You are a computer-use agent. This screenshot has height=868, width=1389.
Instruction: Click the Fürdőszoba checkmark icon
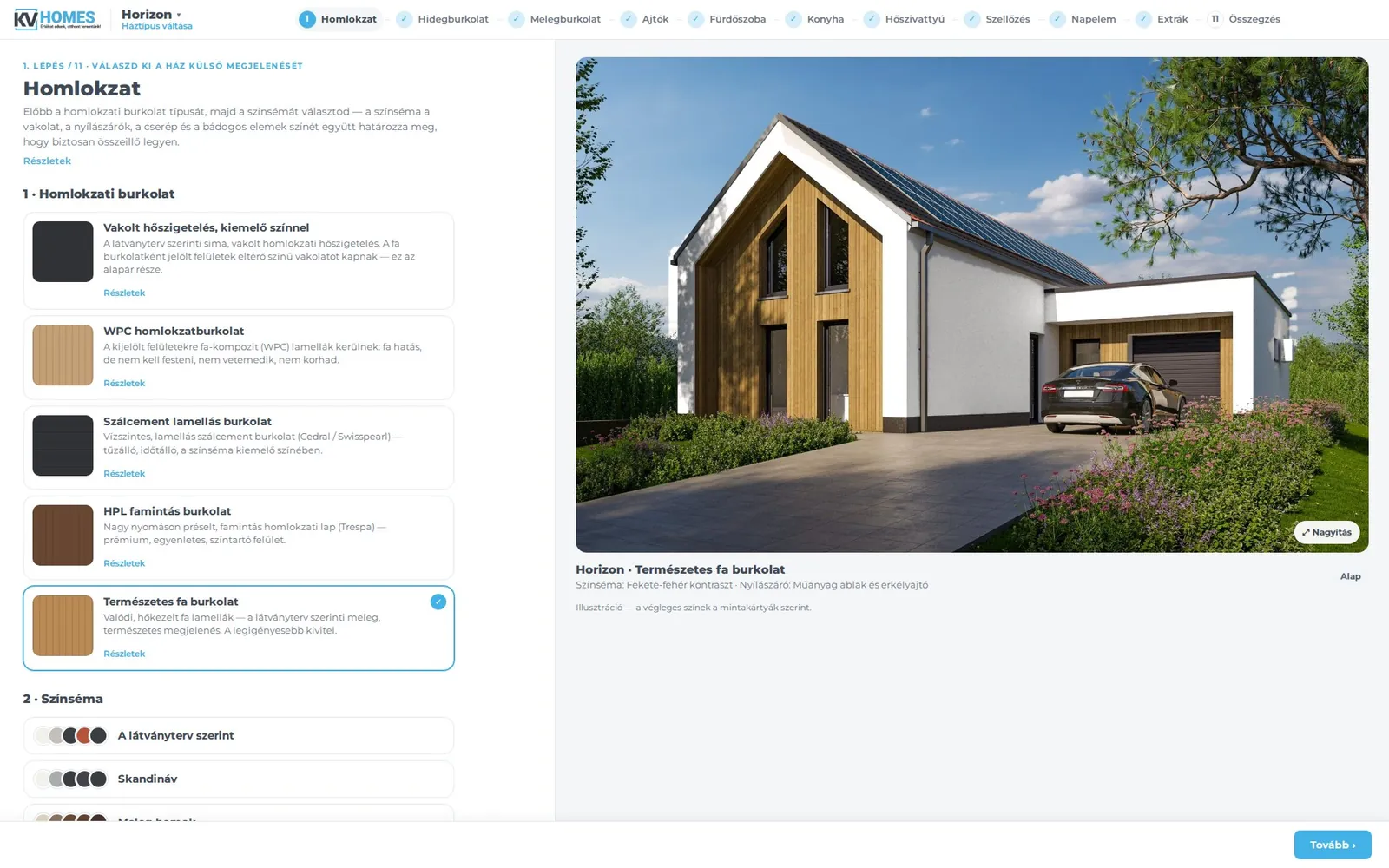click(696, 19)
